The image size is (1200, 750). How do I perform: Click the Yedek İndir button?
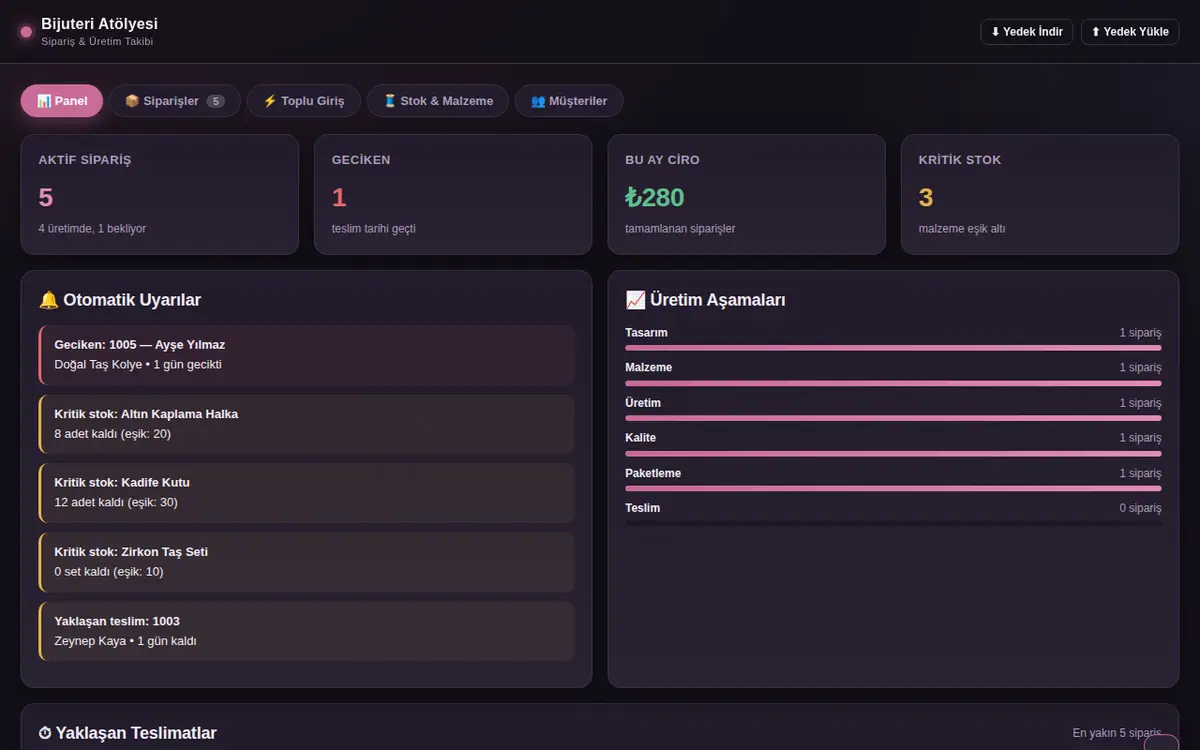pyautogui.click(x=1027, y=32)
